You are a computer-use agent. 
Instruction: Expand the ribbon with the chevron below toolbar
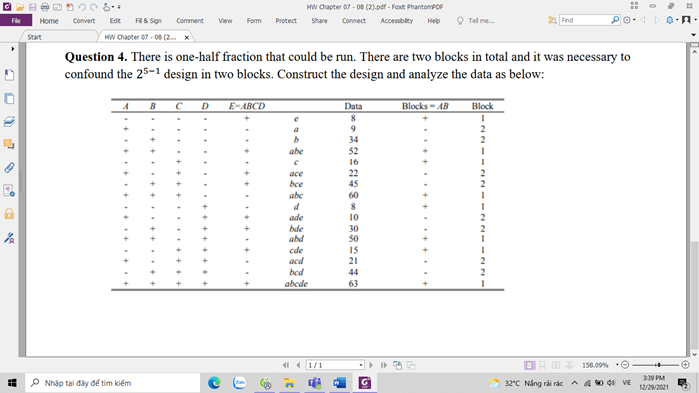[x=694, y=35]
